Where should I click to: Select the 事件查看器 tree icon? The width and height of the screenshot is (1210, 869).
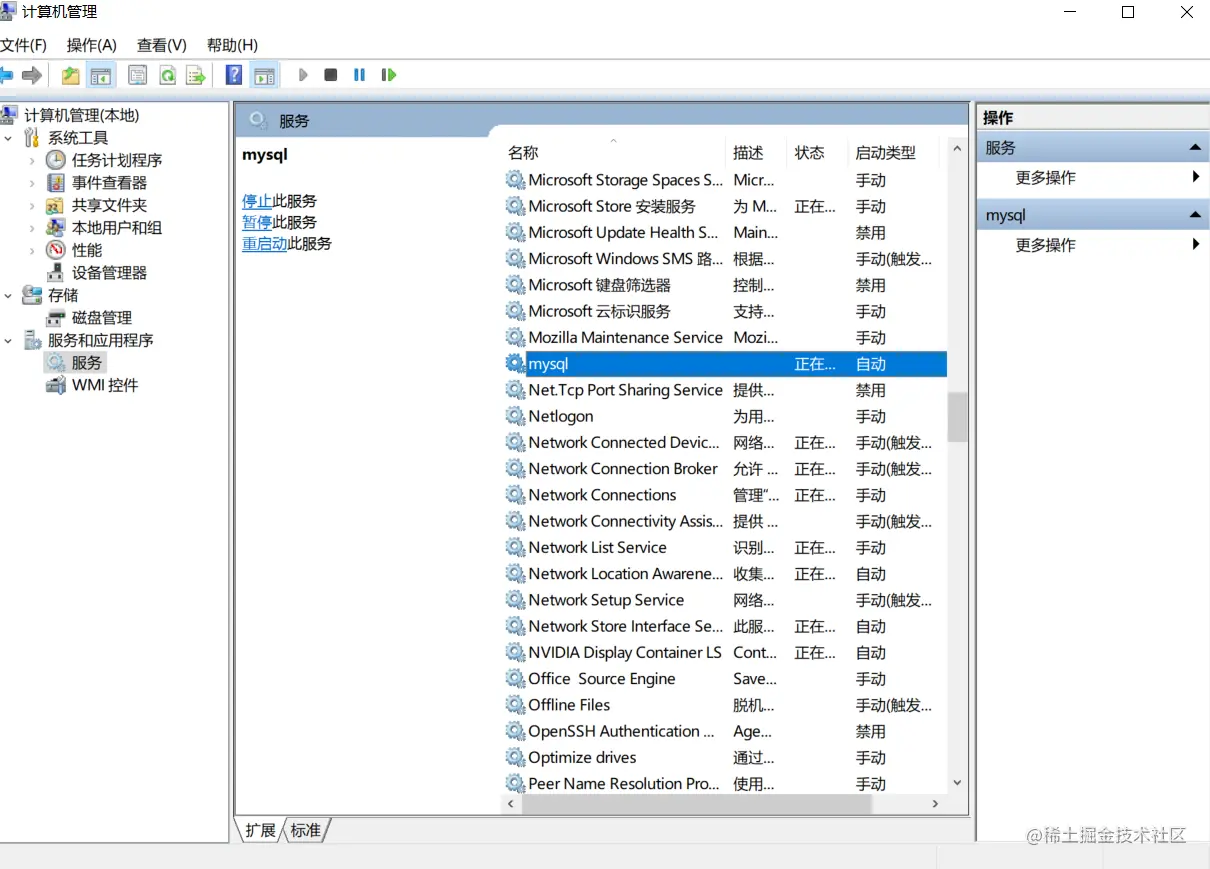coord(56,183)
